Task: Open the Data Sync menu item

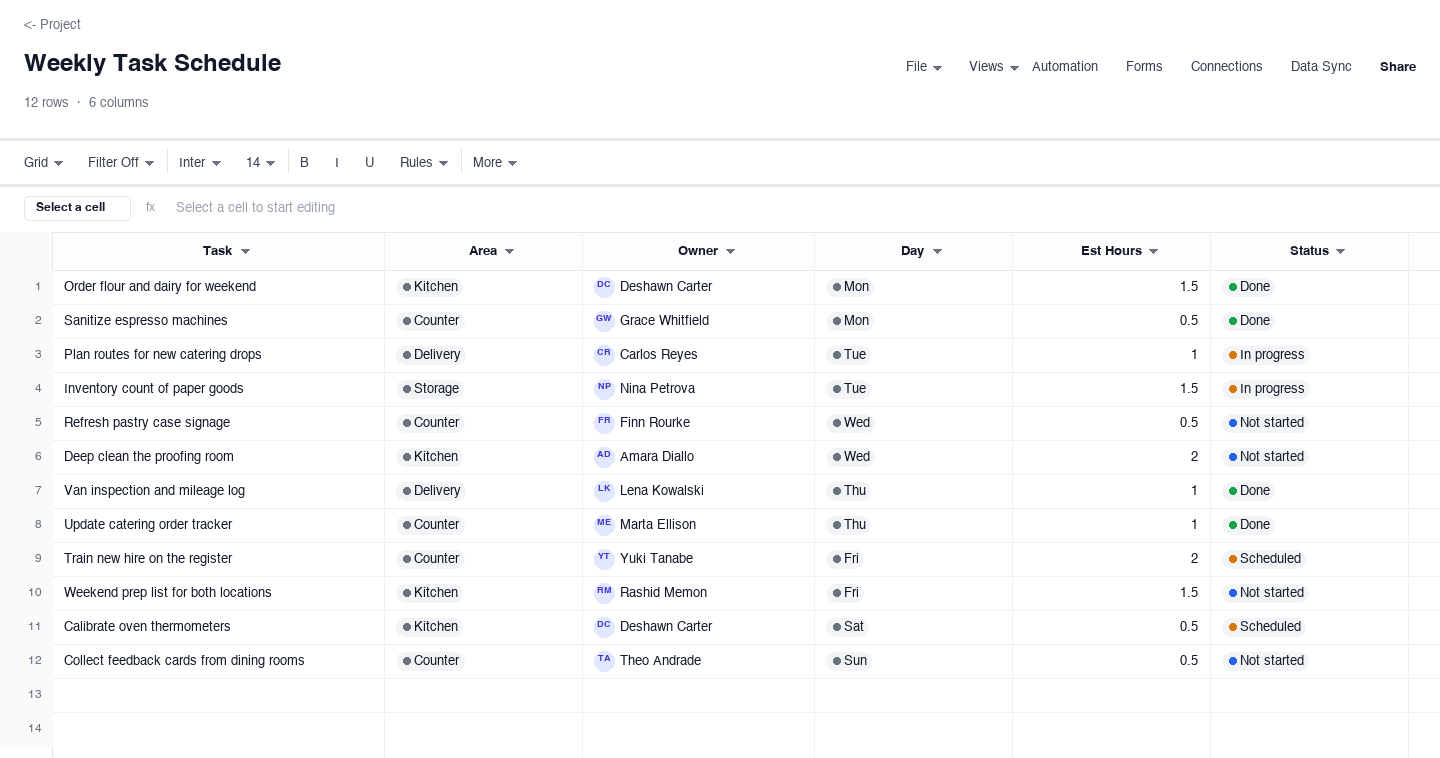Action: coord(1321,66)
